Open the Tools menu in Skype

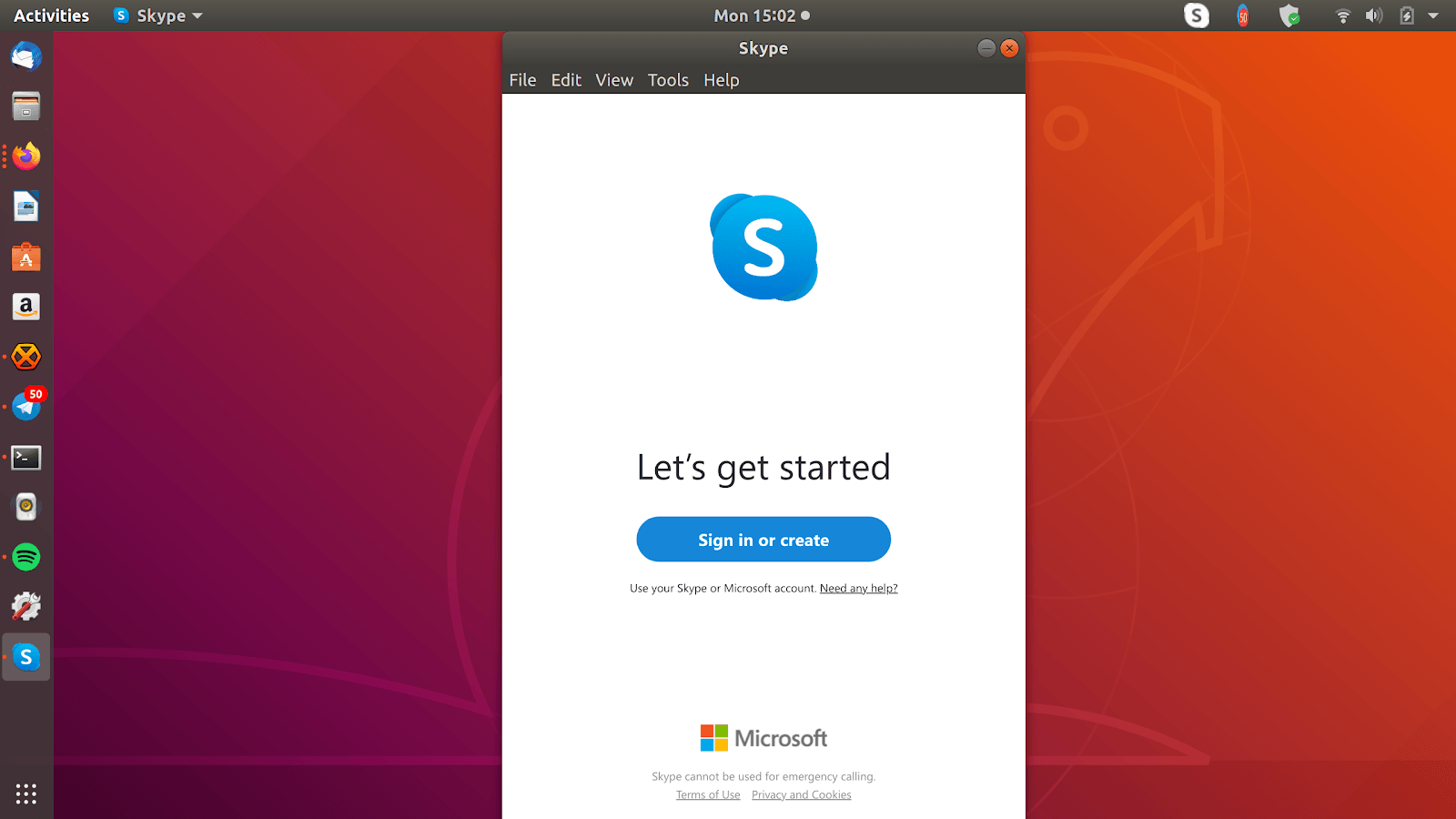pos(668,80)
